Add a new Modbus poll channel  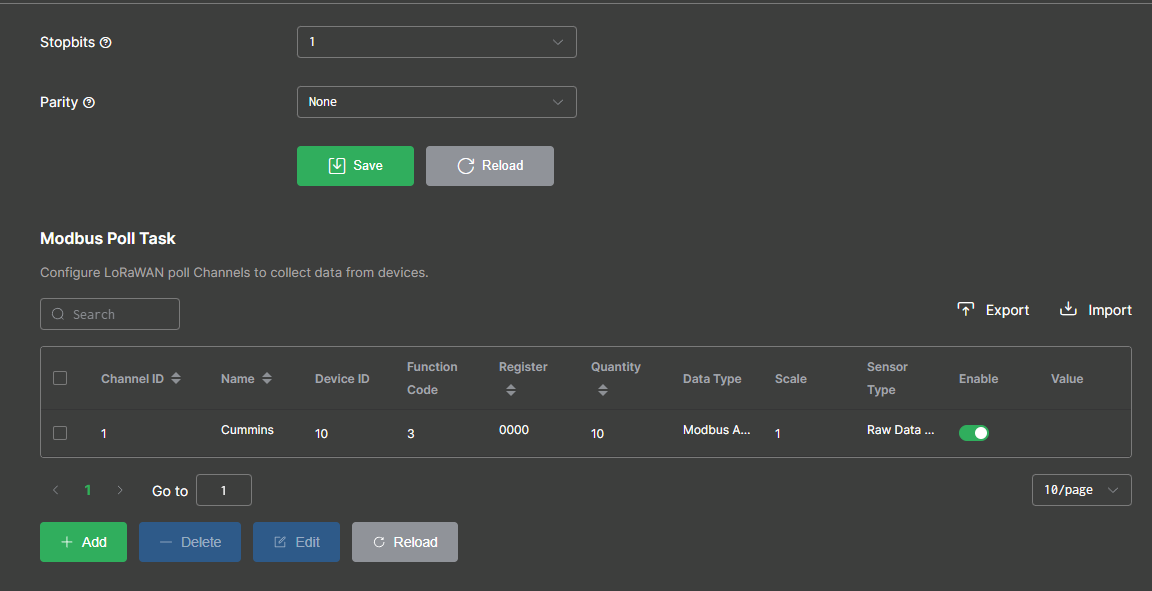83,542
